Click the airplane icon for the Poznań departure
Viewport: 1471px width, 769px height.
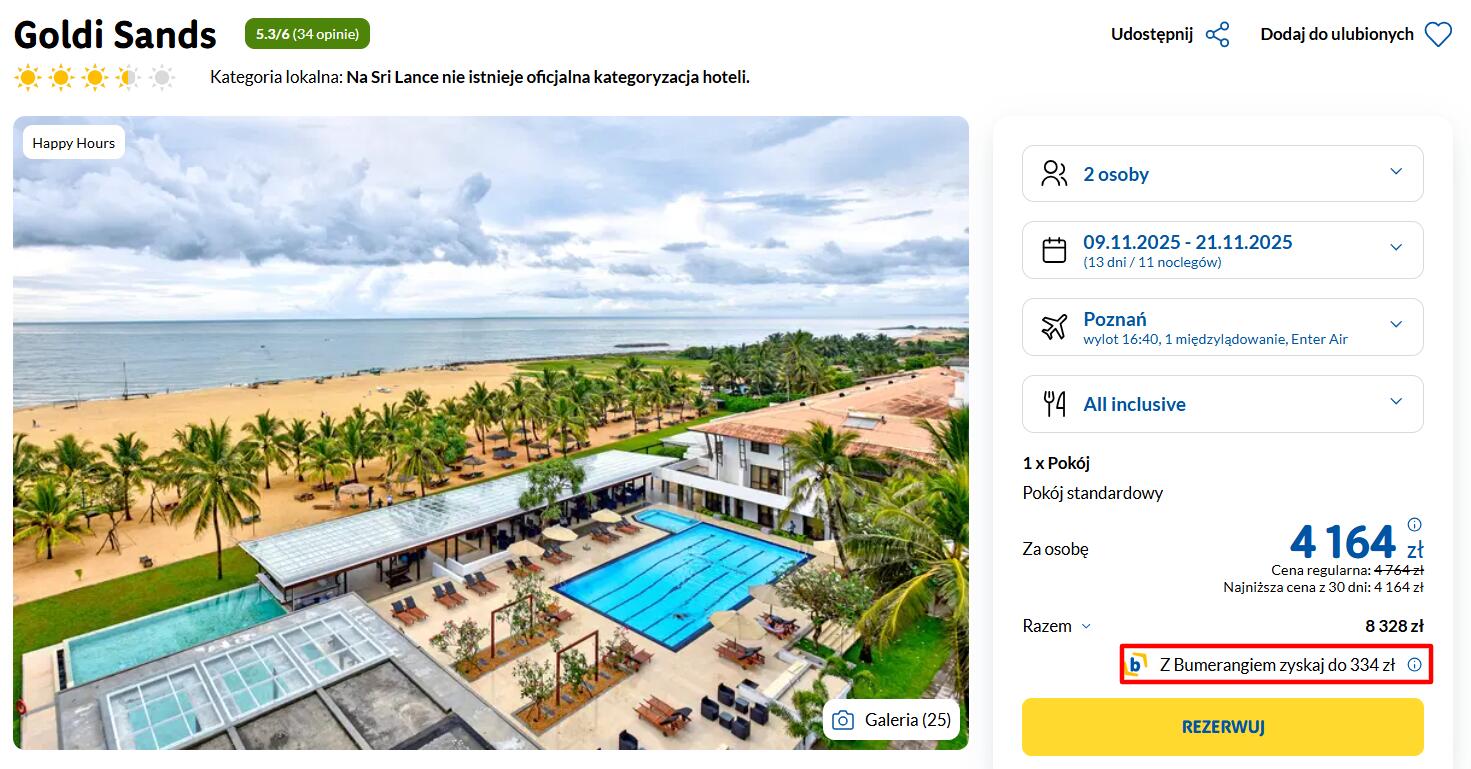tap(1054, 326)
